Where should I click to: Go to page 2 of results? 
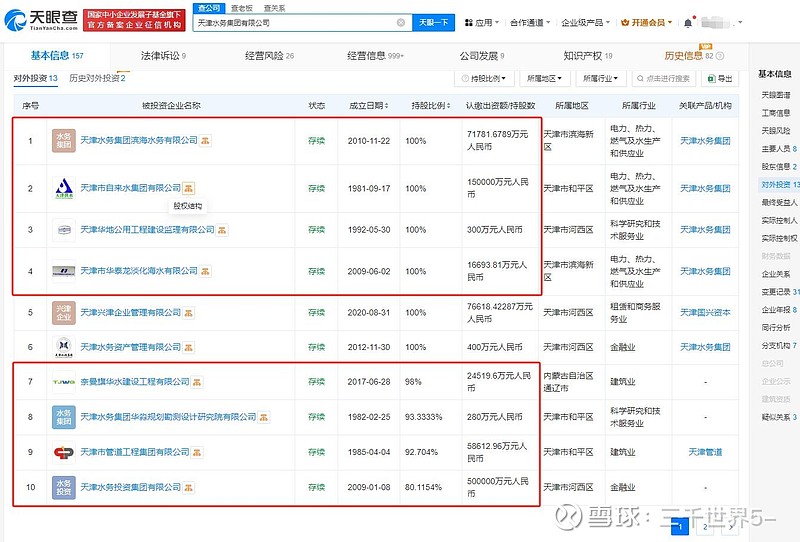(x=705, y=527)
